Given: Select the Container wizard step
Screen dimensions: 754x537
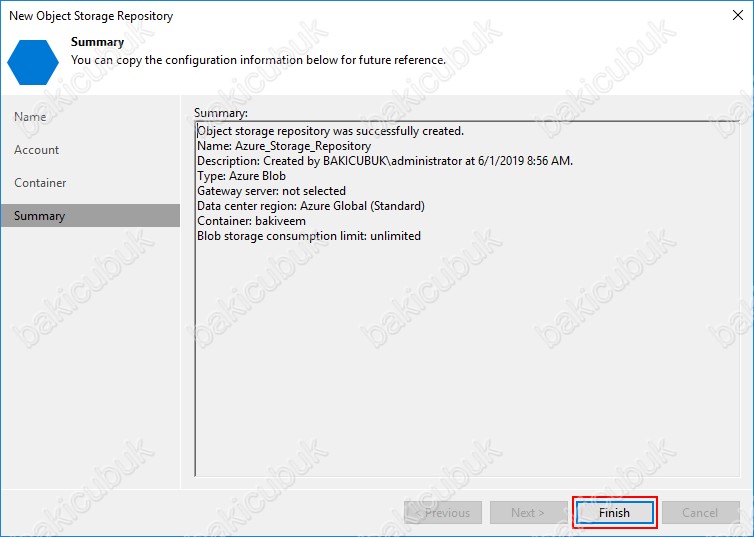Looking at the screenshot, I should pos(40,183).
